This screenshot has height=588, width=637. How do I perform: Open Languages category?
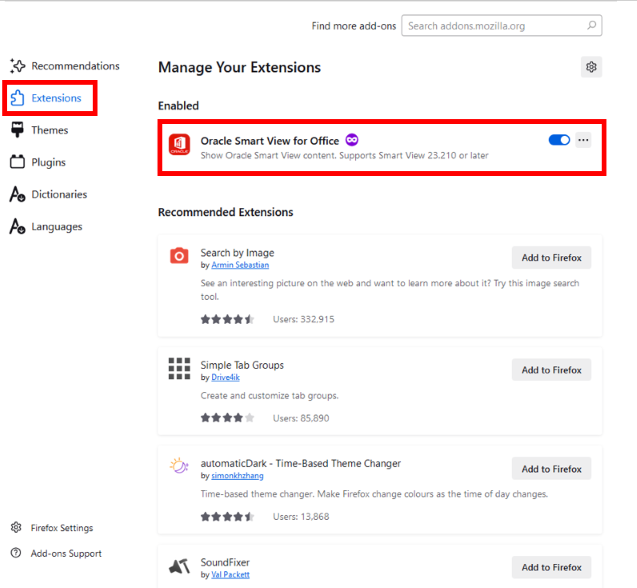(x=46, y=226)
